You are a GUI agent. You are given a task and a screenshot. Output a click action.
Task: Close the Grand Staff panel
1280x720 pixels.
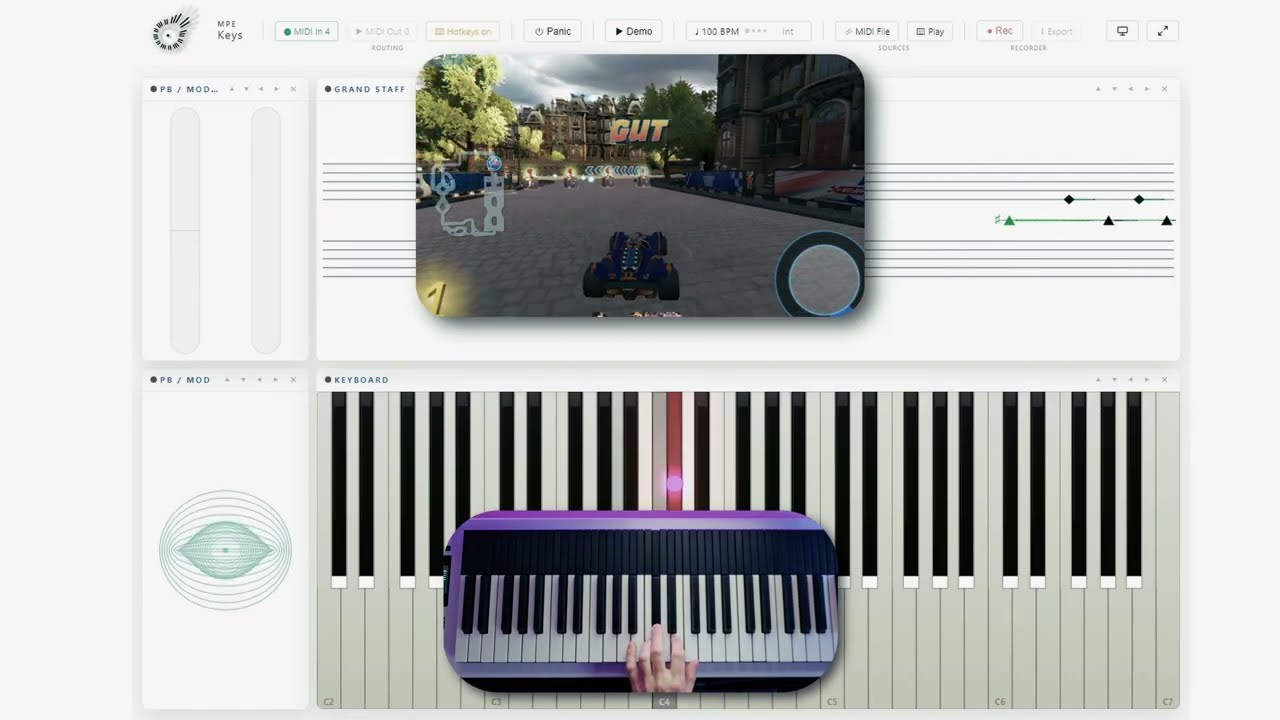[x=1164, y=89]
